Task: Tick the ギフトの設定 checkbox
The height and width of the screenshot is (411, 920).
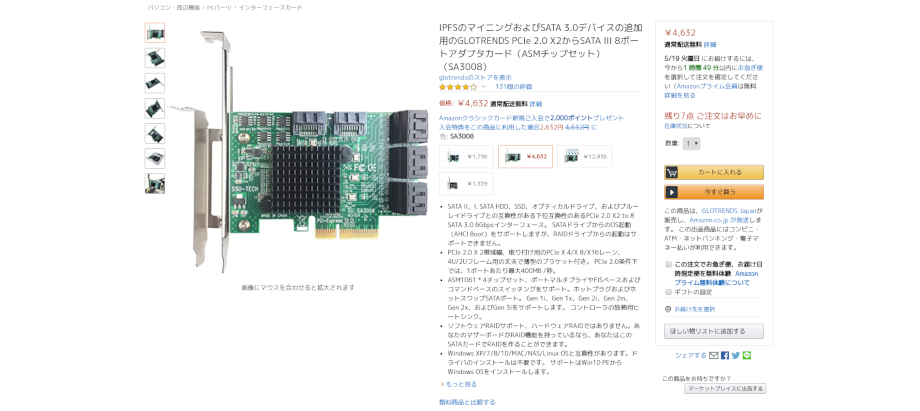Action: (668, 292)
